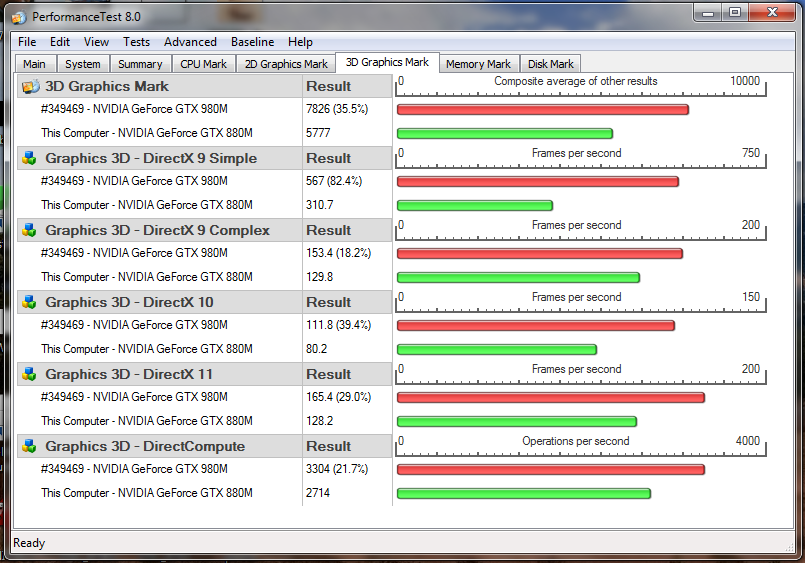Switch to the Memory Mark tab
The height and width of the screenshot is (563, 805).
[x=478, y=64]
